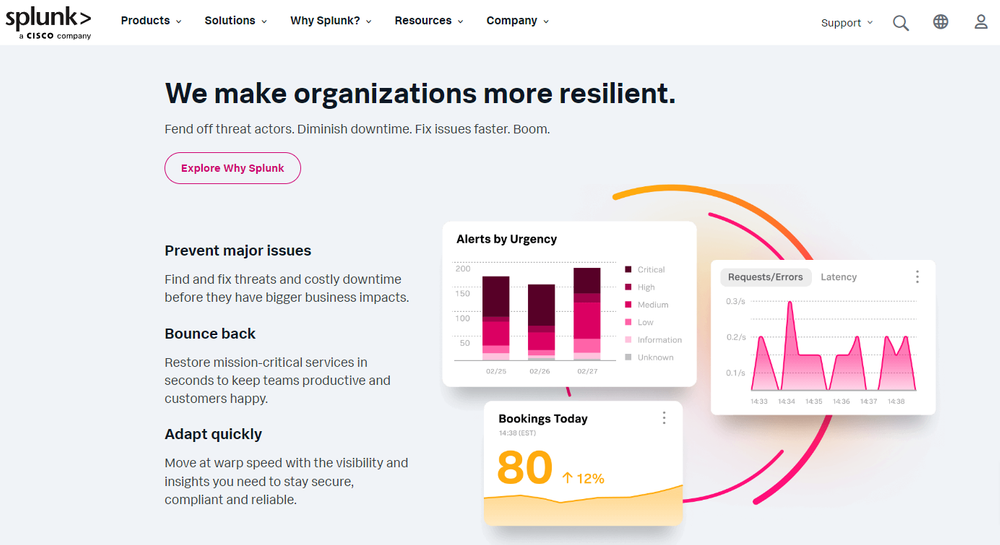Click the Explore Why Splunk button
Image resolution: width=1000 pixels, height=545 pixels.
coord(232,168)
